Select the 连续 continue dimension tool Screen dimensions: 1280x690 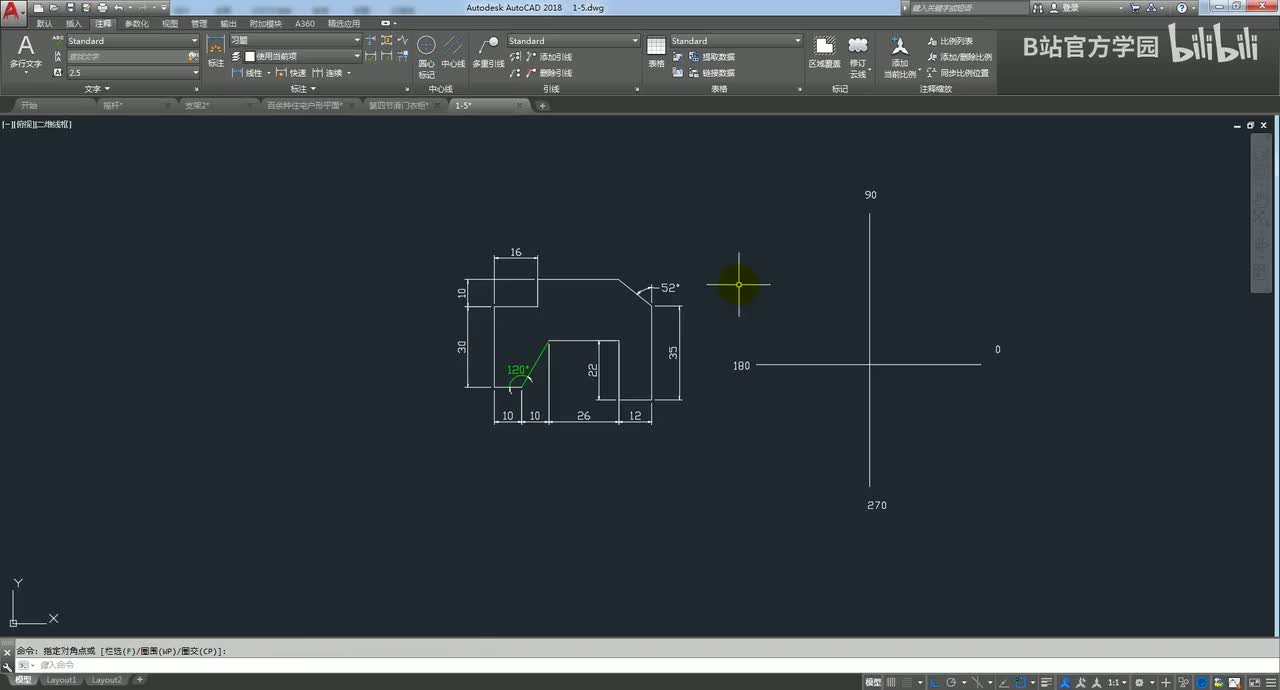327,73
